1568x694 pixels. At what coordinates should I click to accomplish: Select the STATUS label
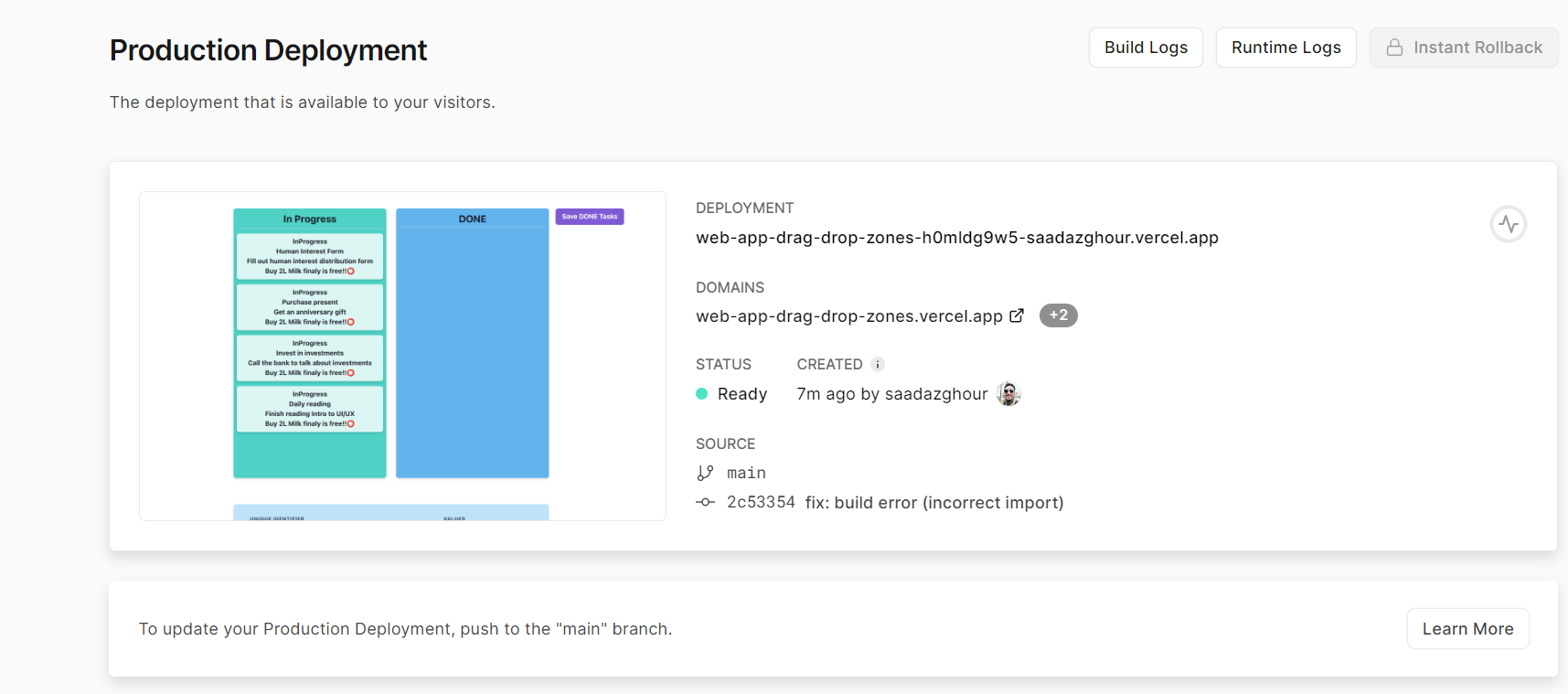723,365
